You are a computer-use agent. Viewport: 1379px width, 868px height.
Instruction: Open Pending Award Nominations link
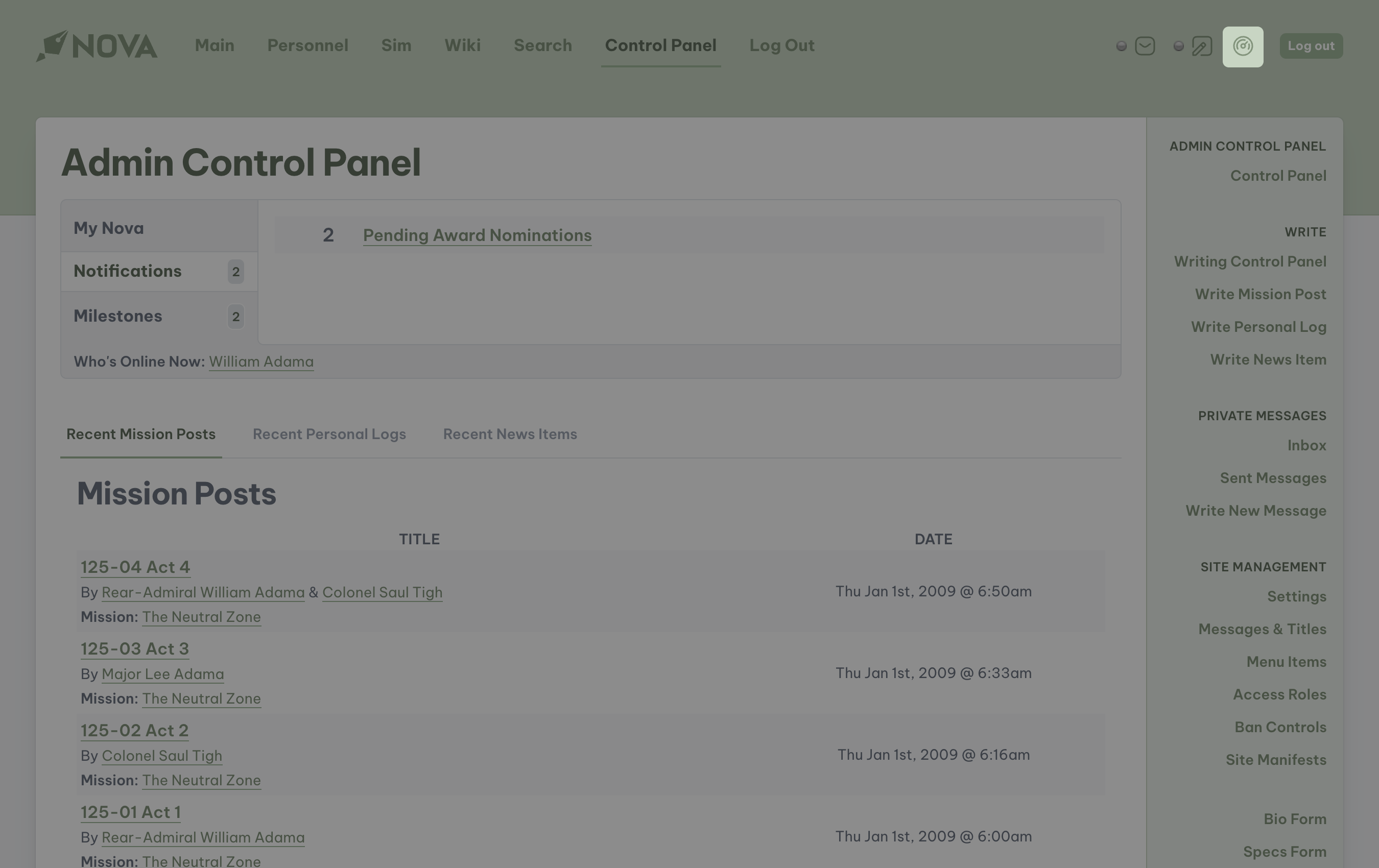477,235
